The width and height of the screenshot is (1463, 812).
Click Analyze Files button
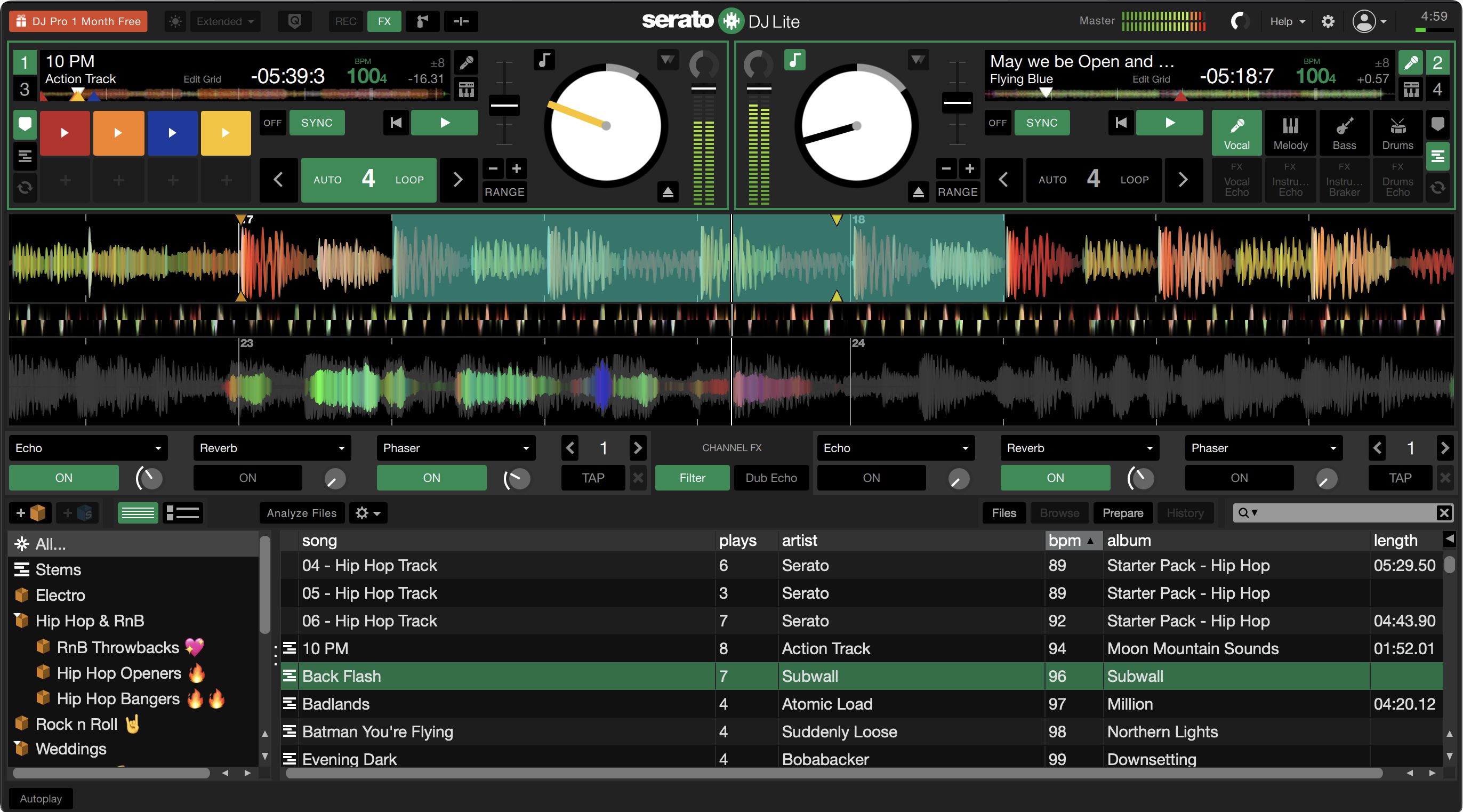[302, 513]
